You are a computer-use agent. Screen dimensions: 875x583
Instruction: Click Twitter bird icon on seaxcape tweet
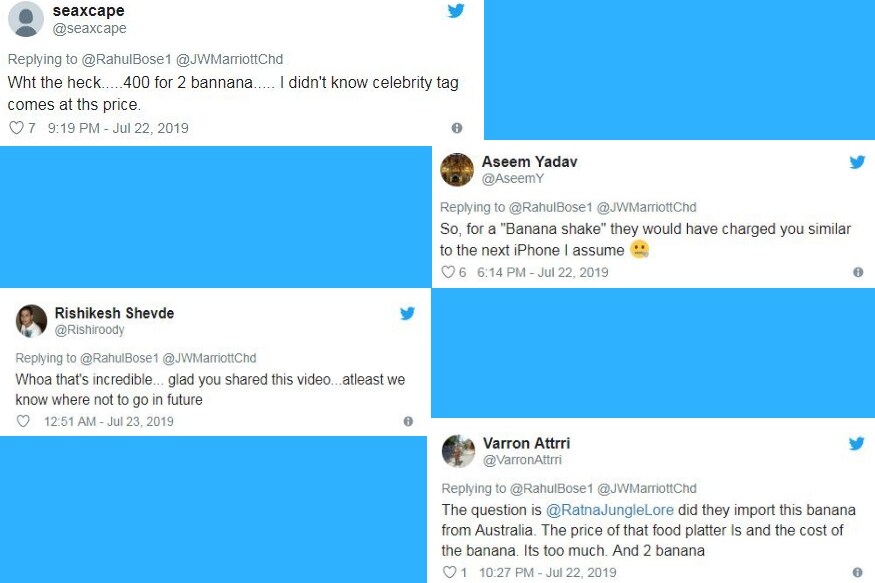coord(456,11)
